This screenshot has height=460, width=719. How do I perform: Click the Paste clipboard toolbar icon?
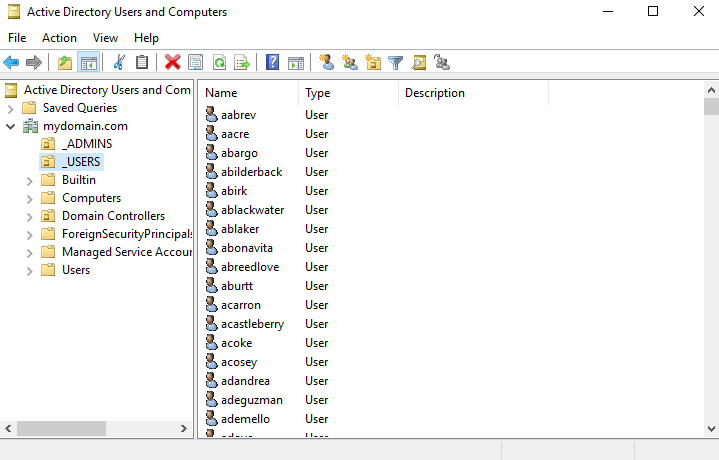point(142,62)
